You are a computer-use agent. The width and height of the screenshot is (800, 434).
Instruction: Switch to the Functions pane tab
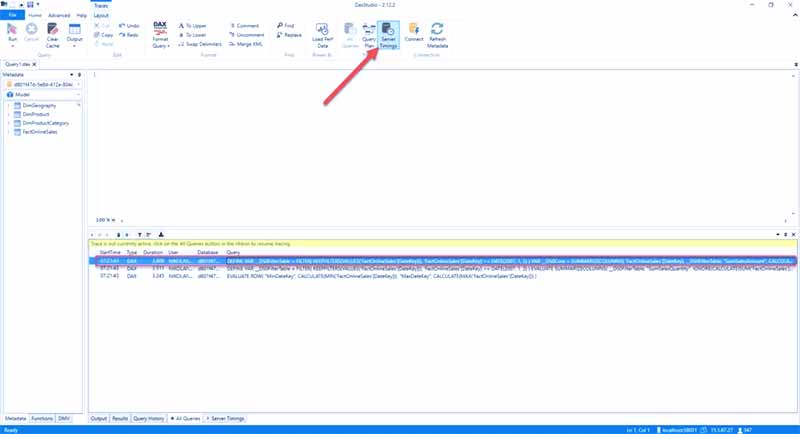point(42,418)
